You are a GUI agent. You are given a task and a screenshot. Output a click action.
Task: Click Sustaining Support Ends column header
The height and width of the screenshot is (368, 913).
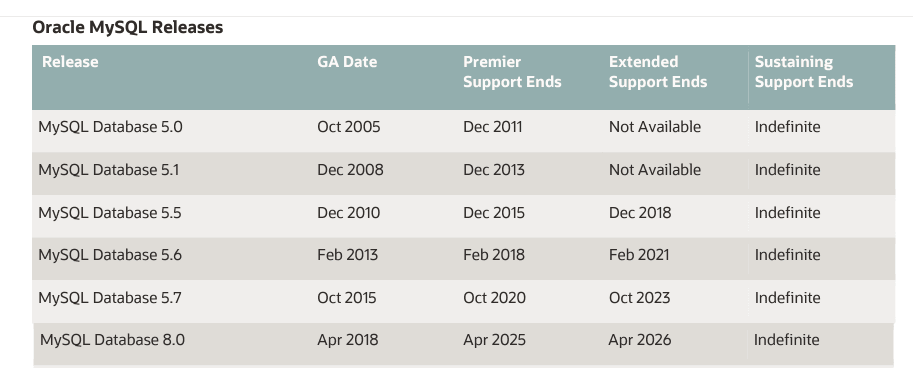point(804,72)
